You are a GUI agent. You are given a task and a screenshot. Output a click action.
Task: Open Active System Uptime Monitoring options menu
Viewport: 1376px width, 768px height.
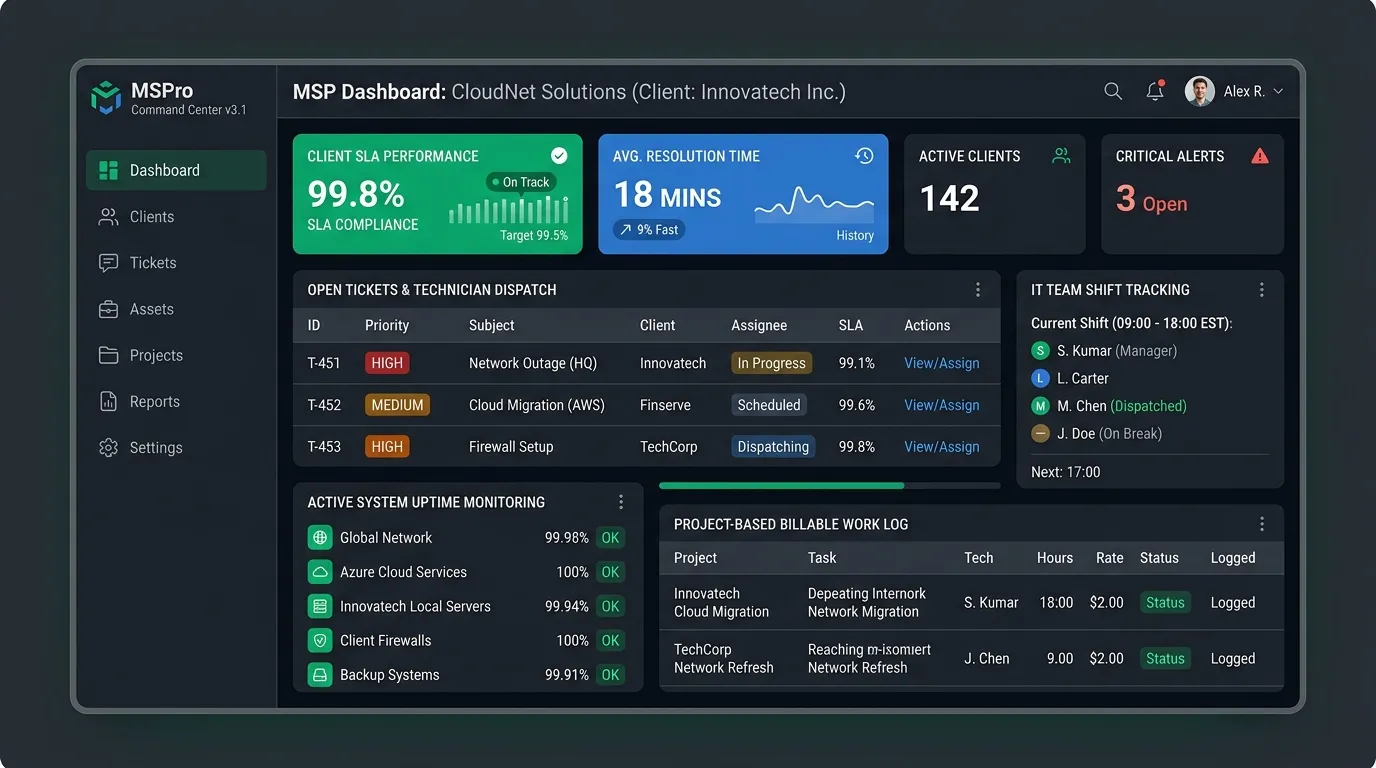[621, 502]
